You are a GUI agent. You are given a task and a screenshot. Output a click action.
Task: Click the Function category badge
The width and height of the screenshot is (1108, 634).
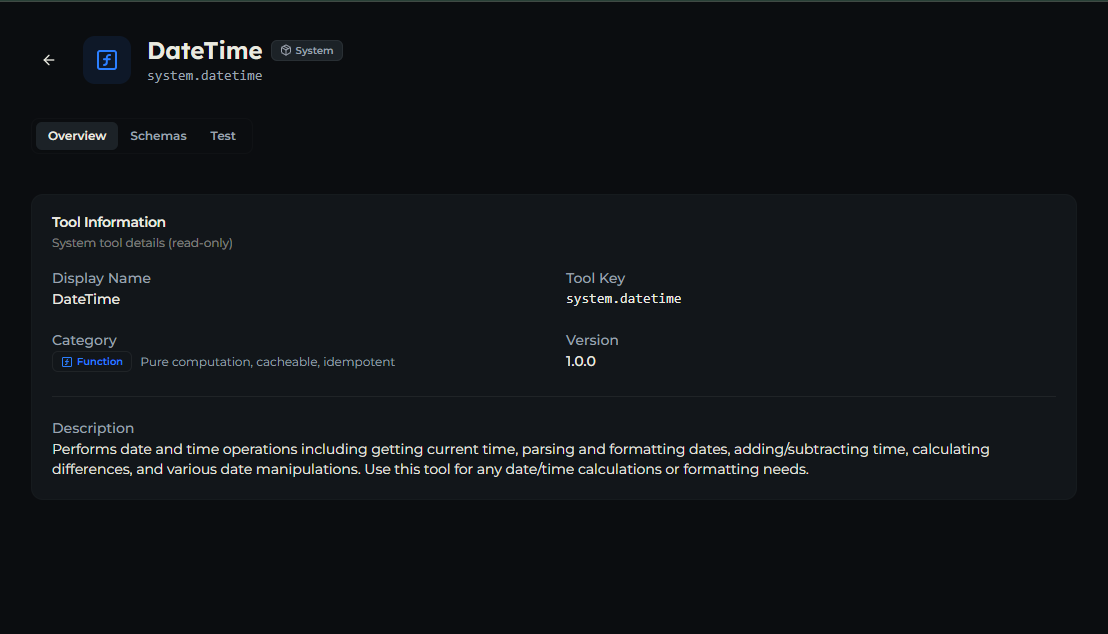click(92, 362)
